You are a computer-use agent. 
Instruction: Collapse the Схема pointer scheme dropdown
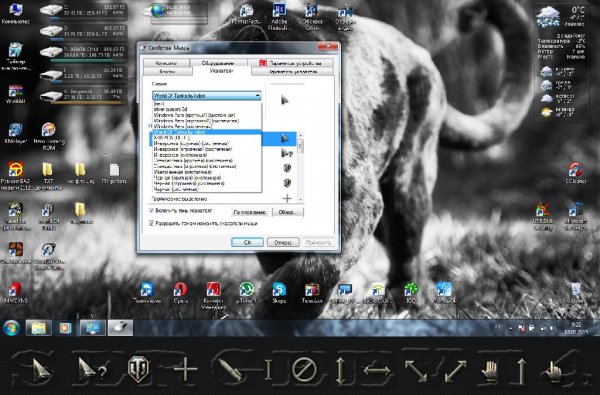[258, 96]
